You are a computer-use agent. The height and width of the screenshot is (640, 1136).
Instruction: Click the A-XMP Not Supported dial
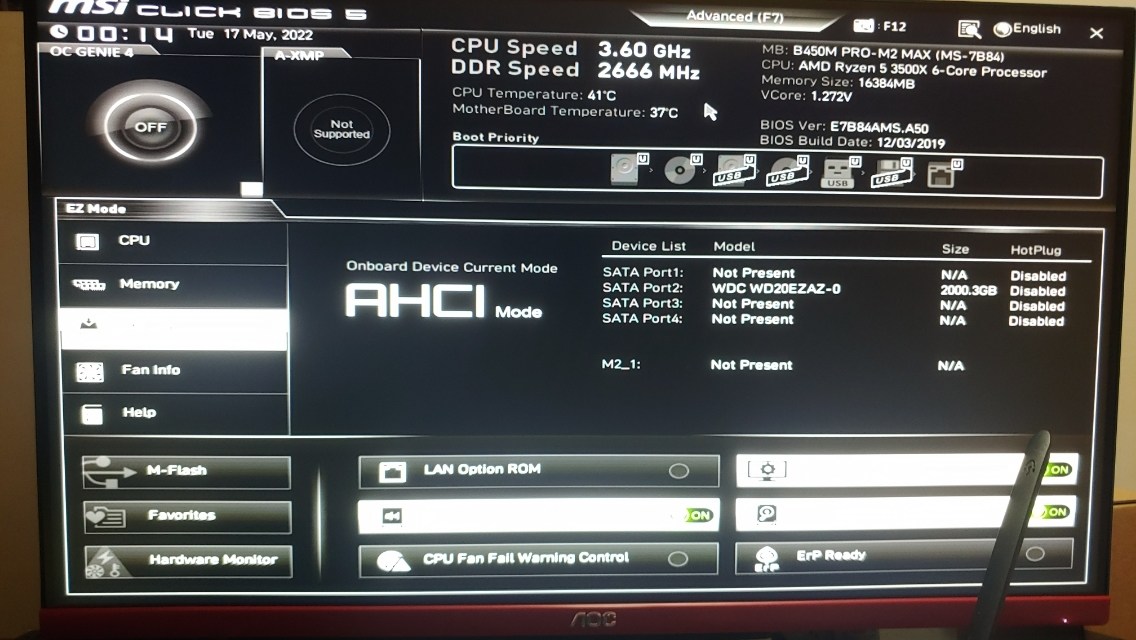(341, 130)
